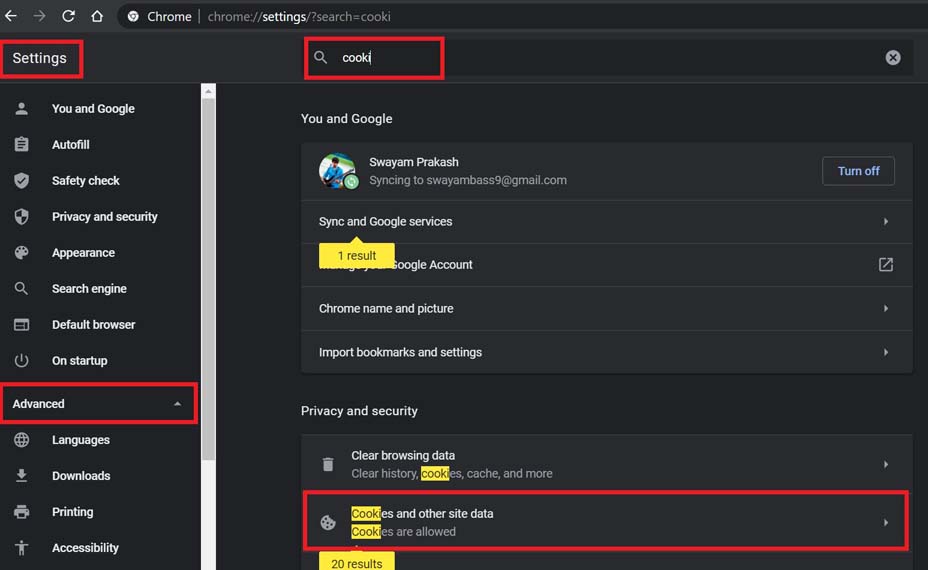Expand Clear browsing data chevron
Screen dimensions: 928x570
coord(885,464)
